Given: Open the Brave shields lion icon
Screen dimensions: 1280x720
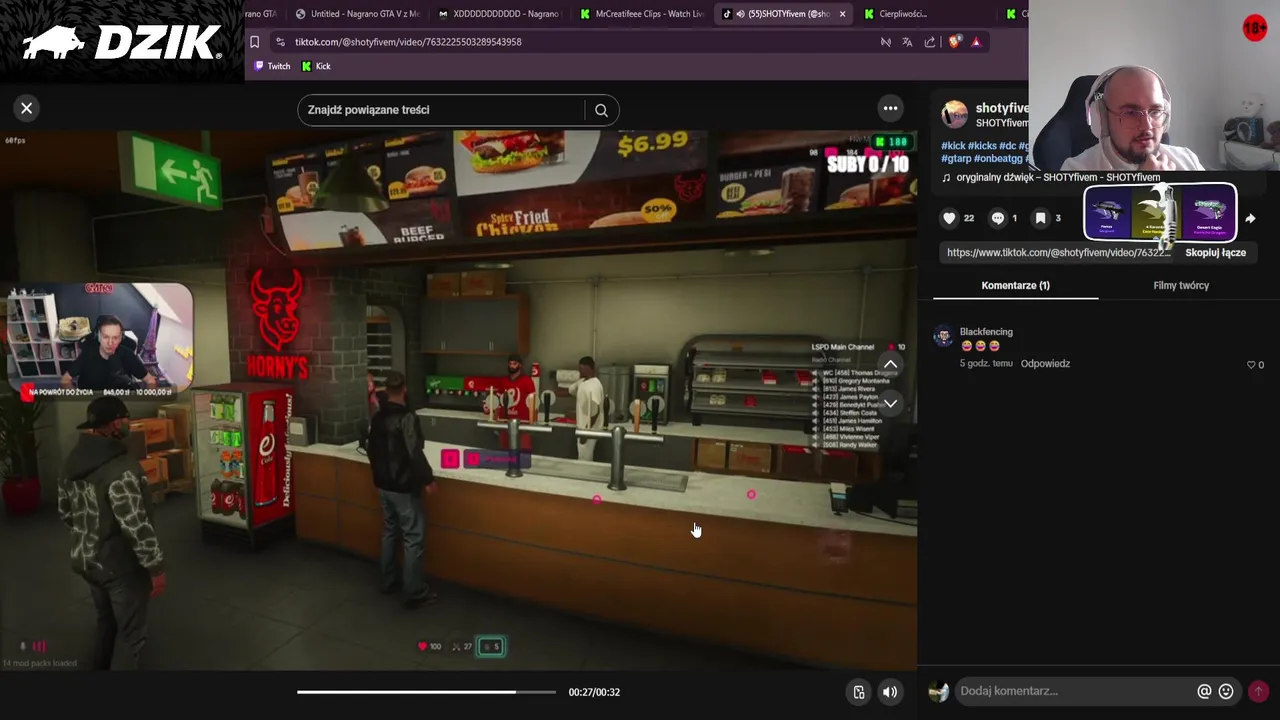Looking at the screenshot, I should (x=954, y=42).
